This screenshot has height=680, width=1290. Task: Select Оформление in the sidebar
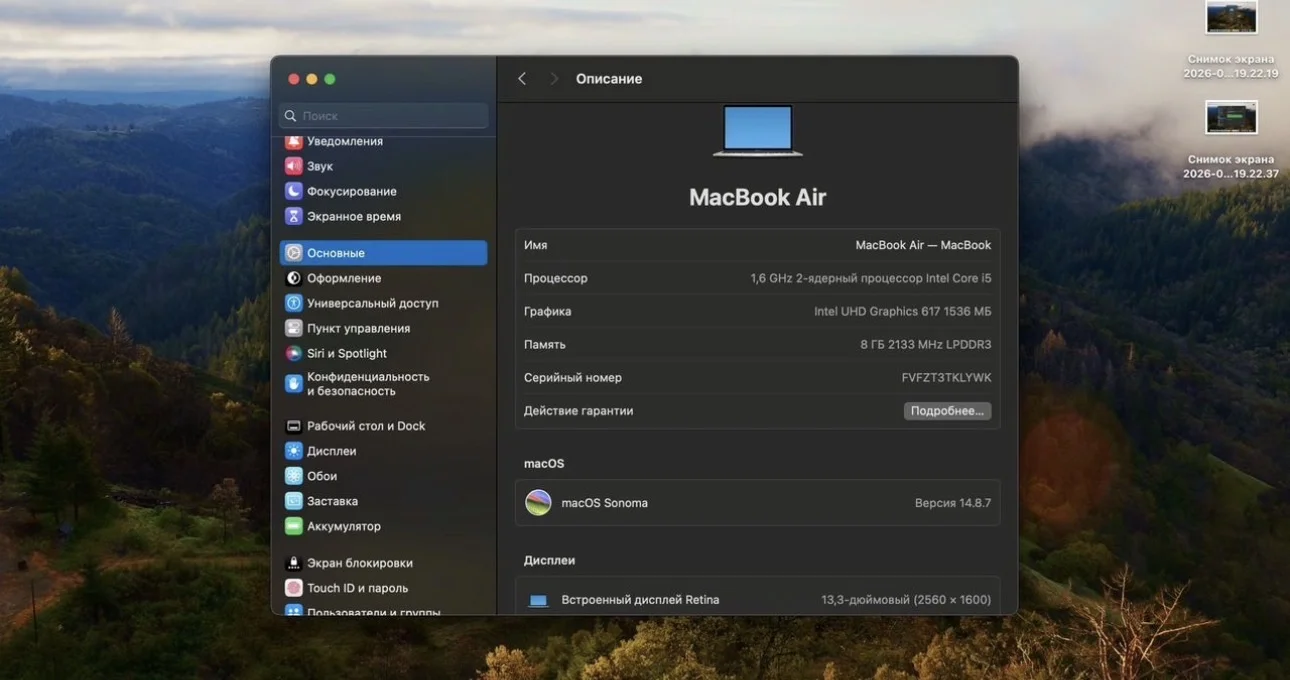344,278
